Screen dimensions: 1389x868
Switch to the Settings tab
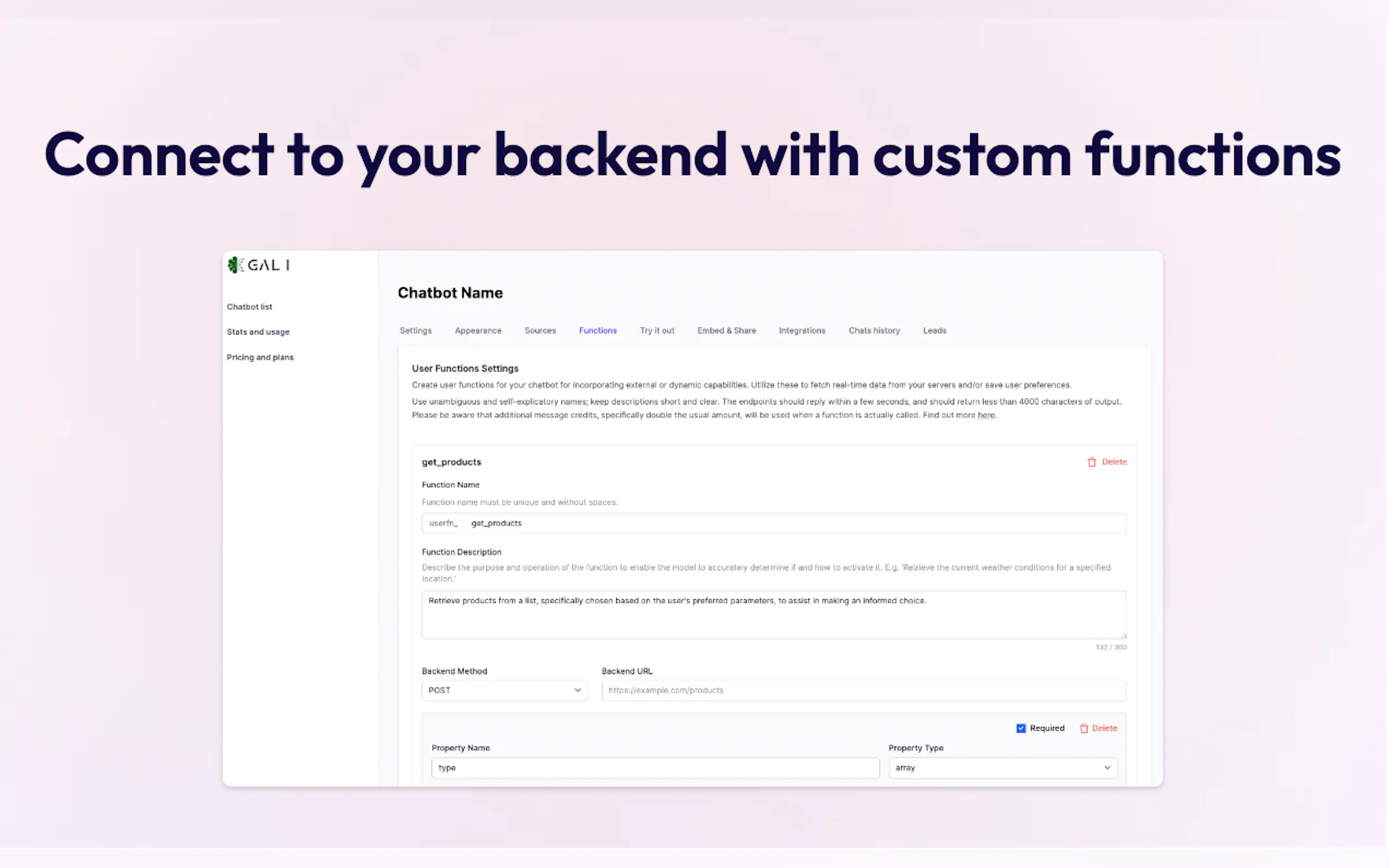click(x=415, y=331)
